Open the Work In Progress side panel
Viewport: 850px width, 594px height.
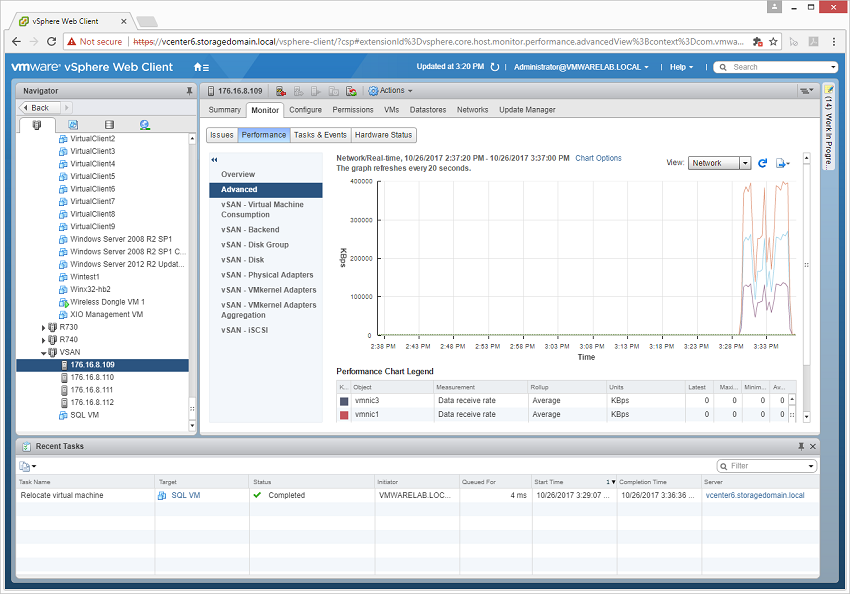828,127
